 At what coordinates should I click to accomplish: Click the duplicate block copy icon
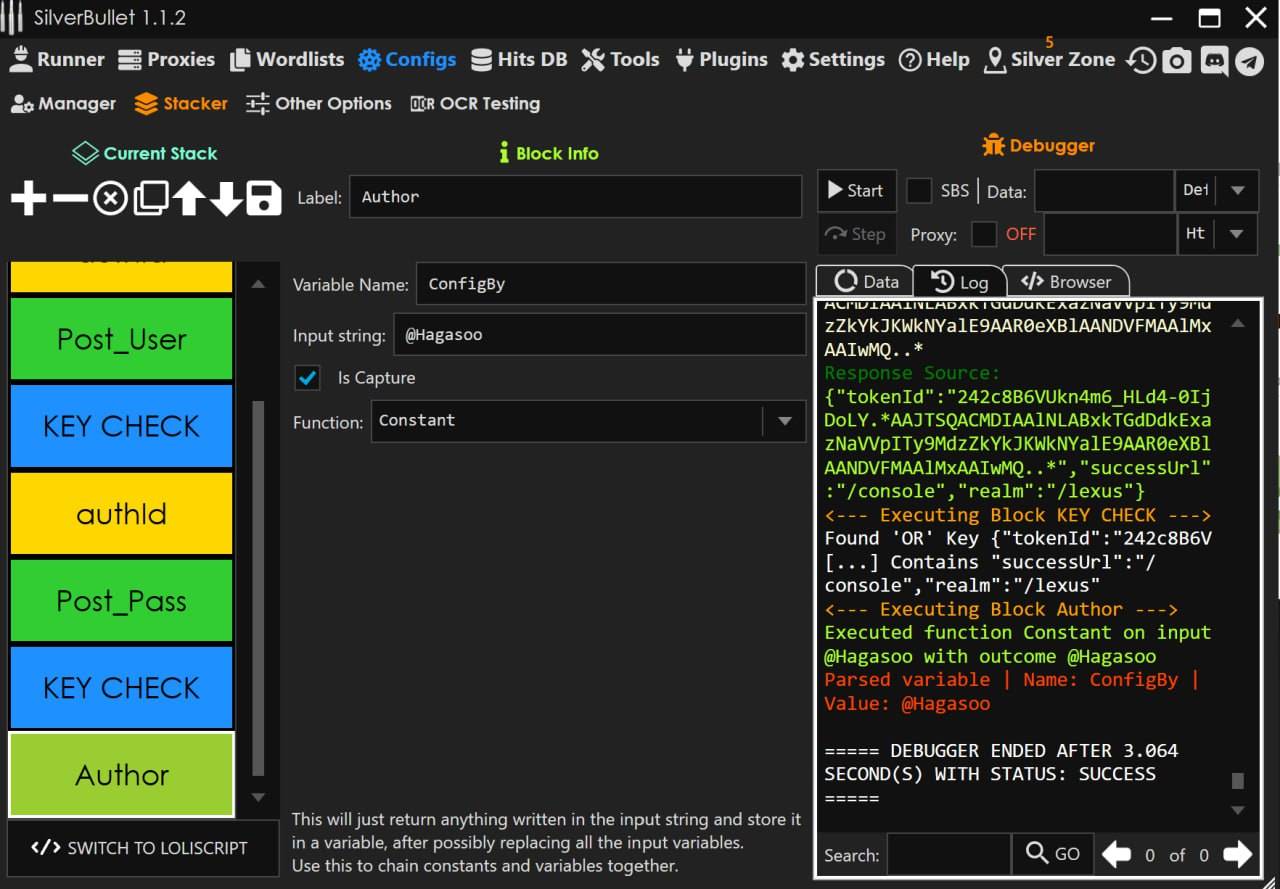tap(150, 198)
